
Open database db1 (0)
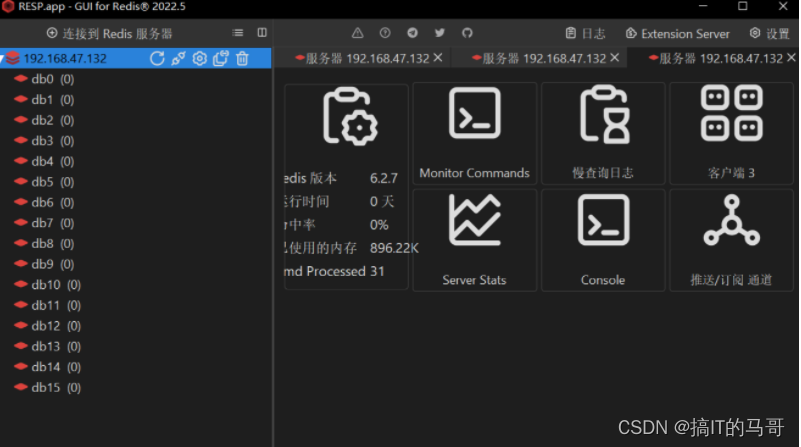(x=44, y=100)
